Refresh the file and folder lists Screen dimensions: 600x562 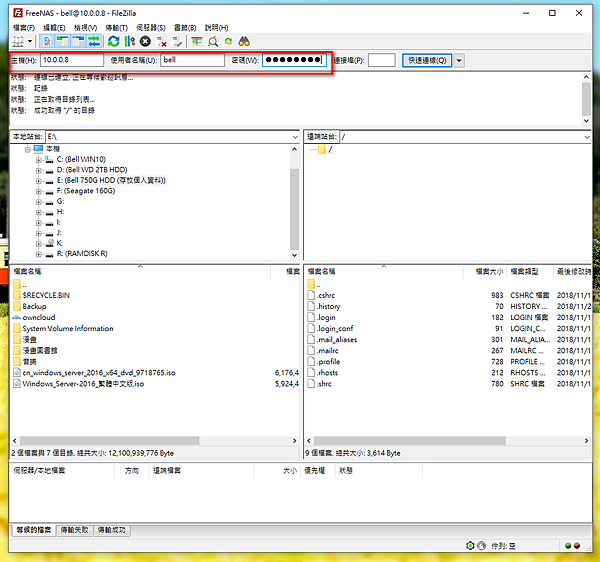tap(113, 41)
